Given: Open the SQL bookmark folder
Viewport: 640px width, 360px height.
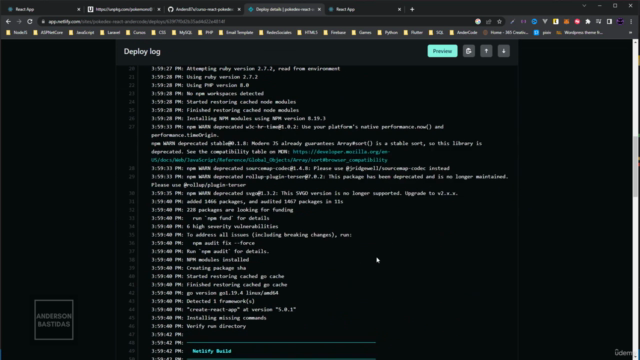Looking at the screenshot, I should (436, 32).
